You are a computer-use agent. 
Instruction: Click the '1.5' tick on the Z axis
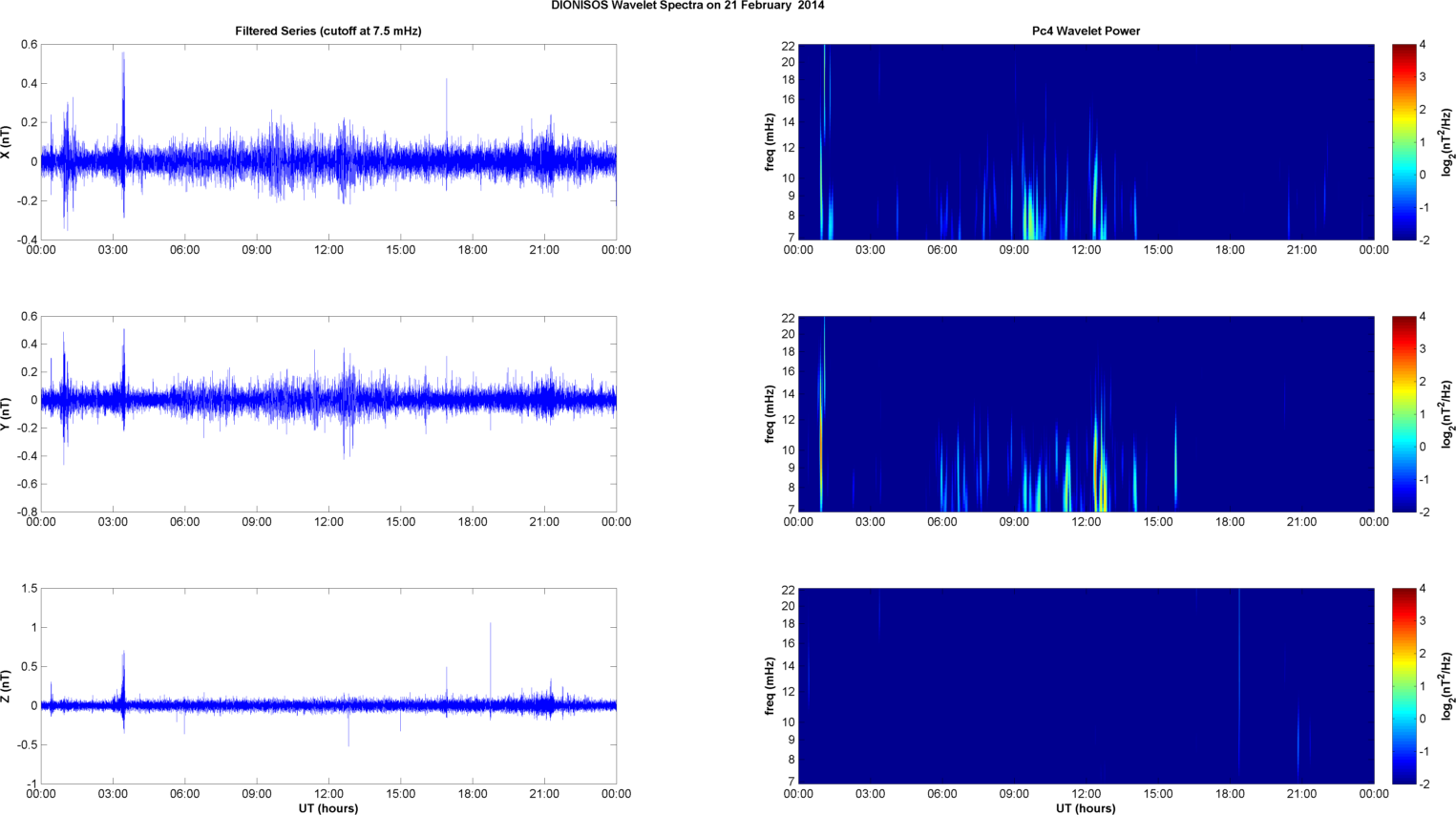point(30,589)
